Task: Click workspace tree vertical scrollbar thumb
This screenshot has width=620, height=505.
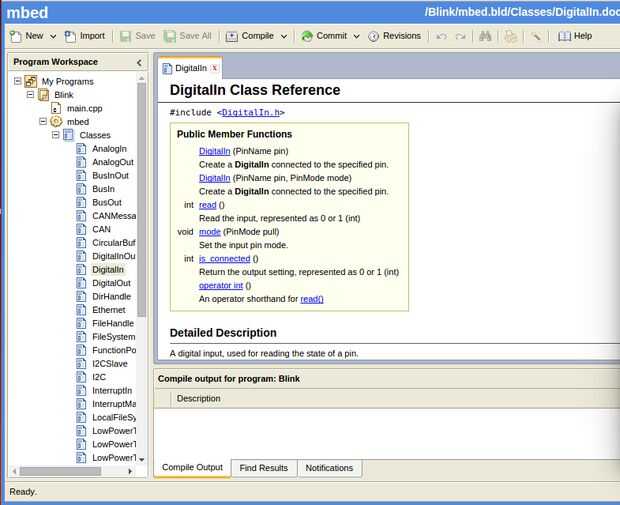Action: click(141, 200)
